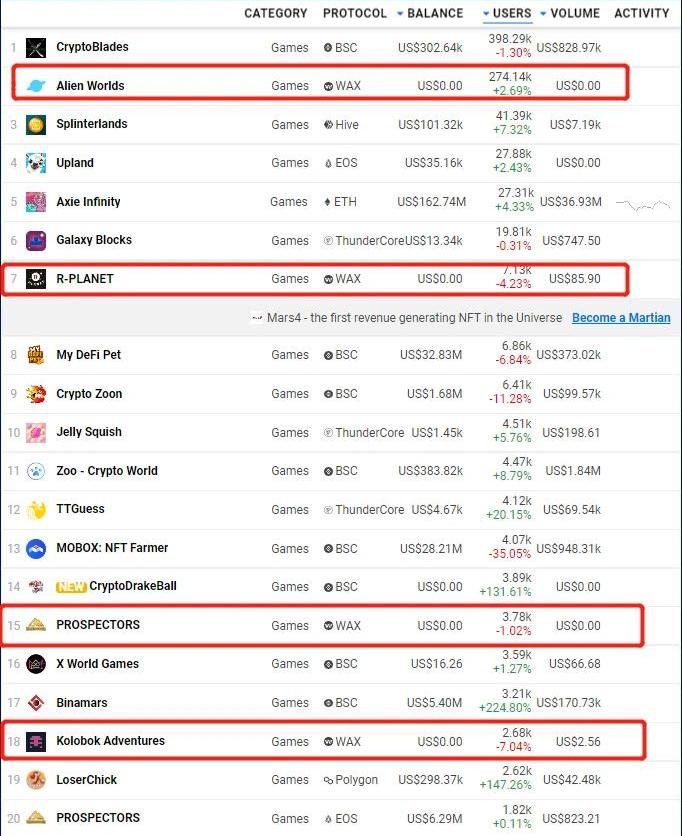Sort by the USERS column arrow
This screenshot has height=836, width=682.
487,14
